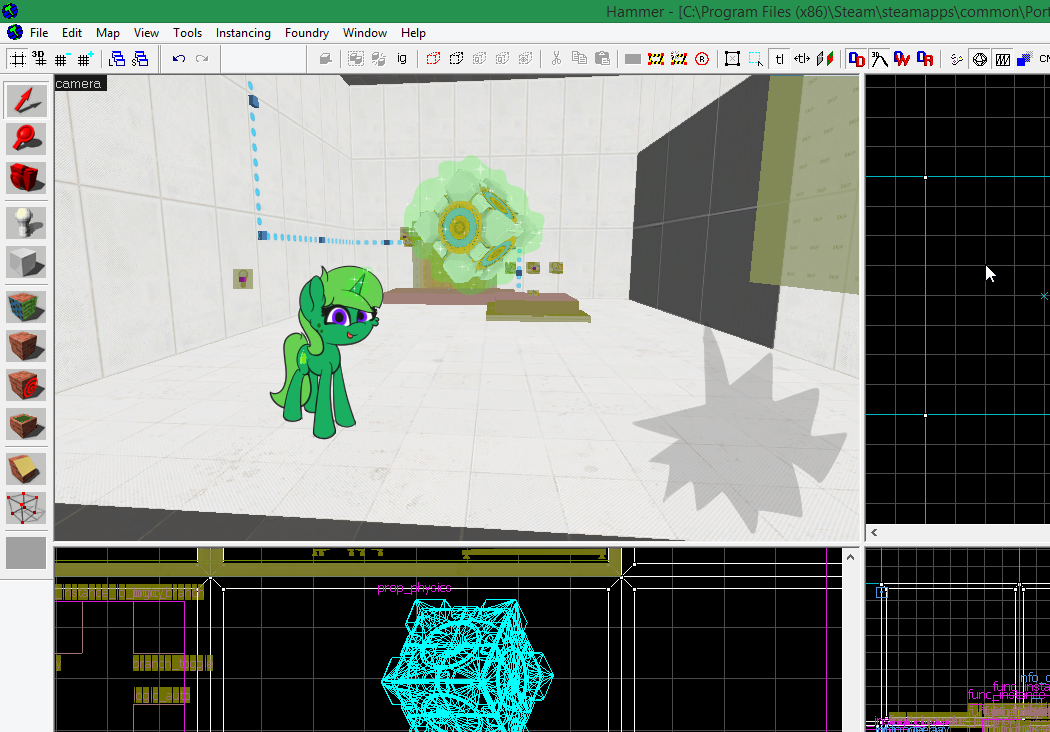Choose the Clipping tool
The image size is (1050, 732).
(x=26, y=469)
